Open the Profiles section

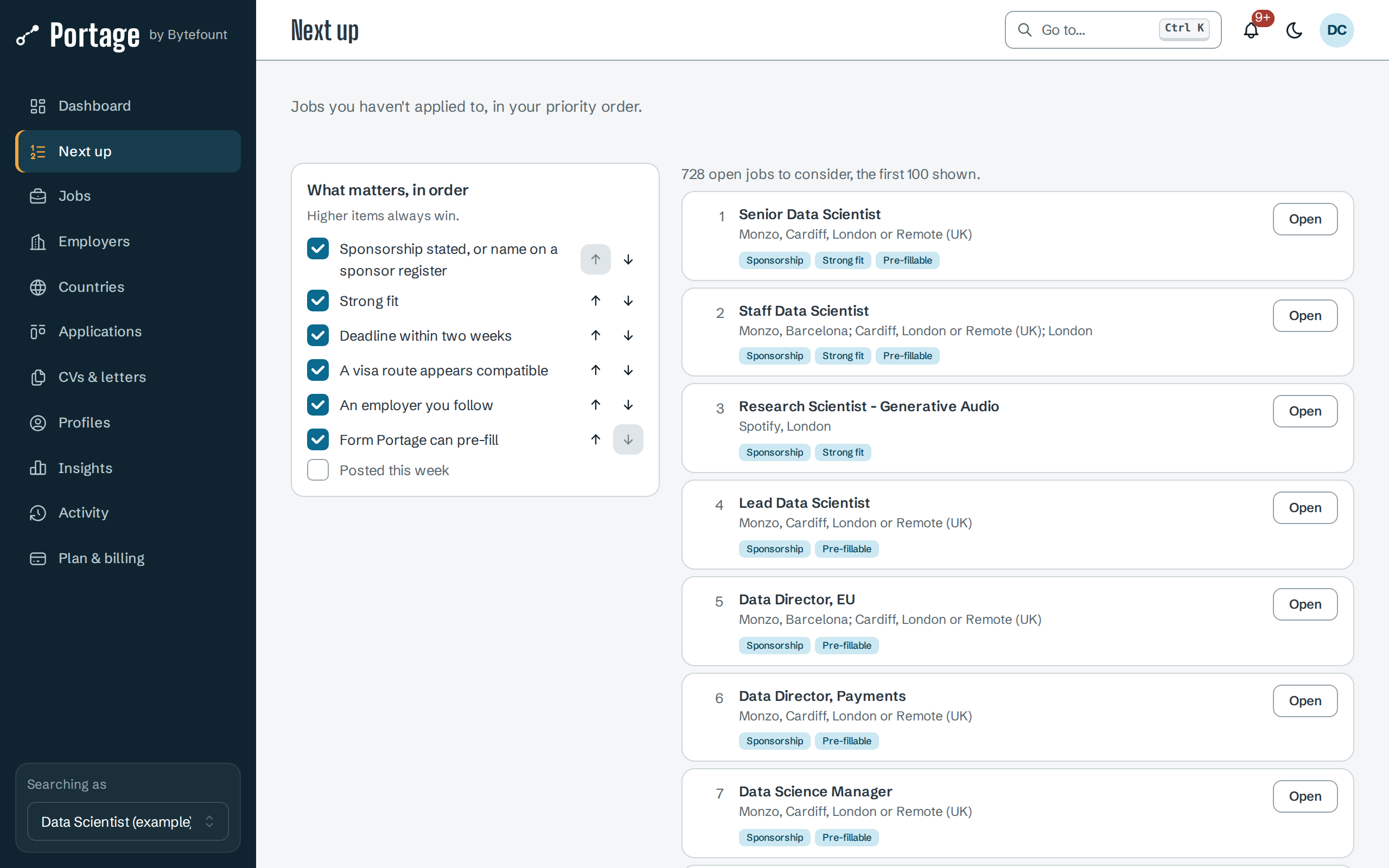pos(128,423)
